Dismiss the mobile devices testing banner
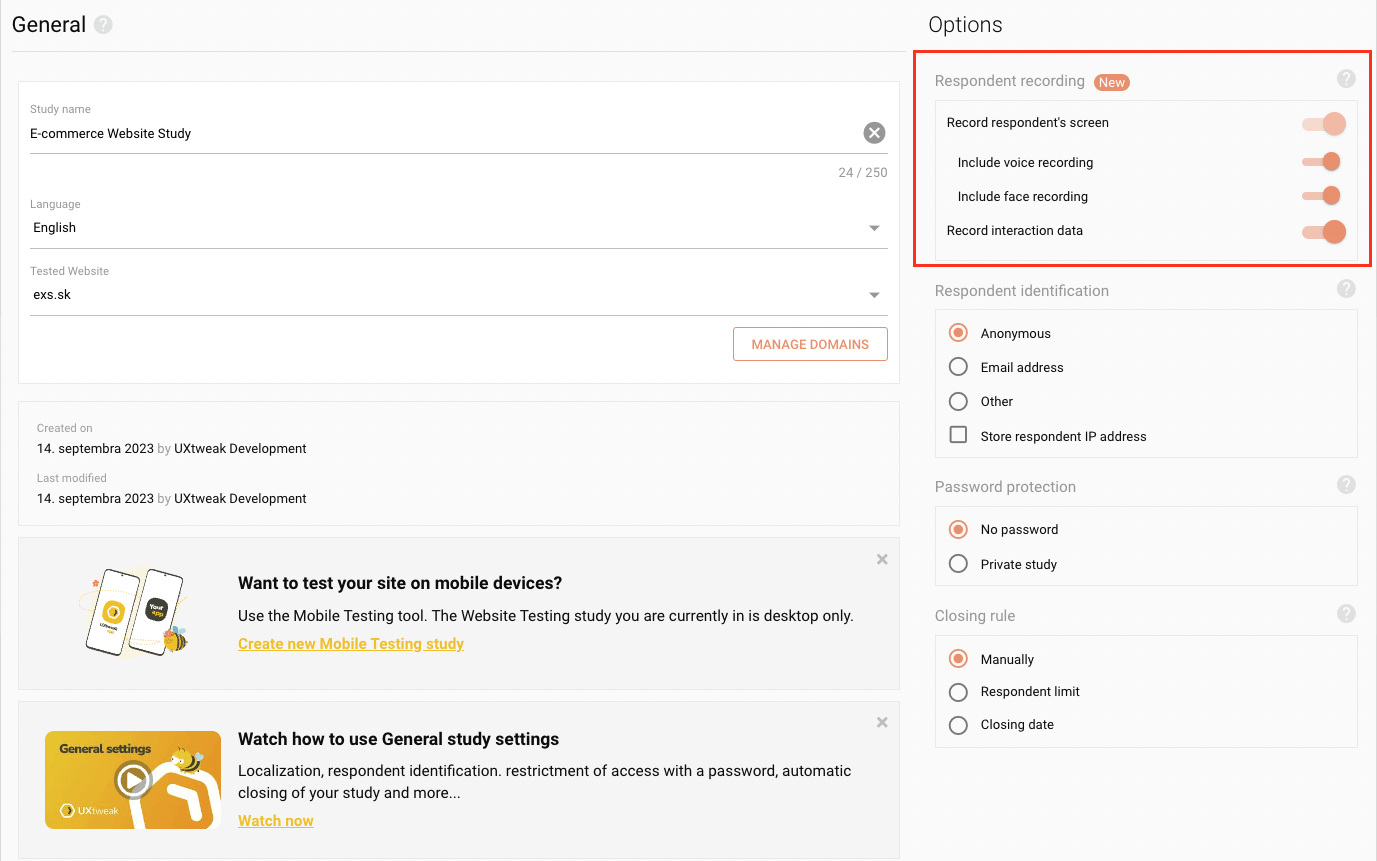Screen dimensions: 1377x861 (882, 560)
